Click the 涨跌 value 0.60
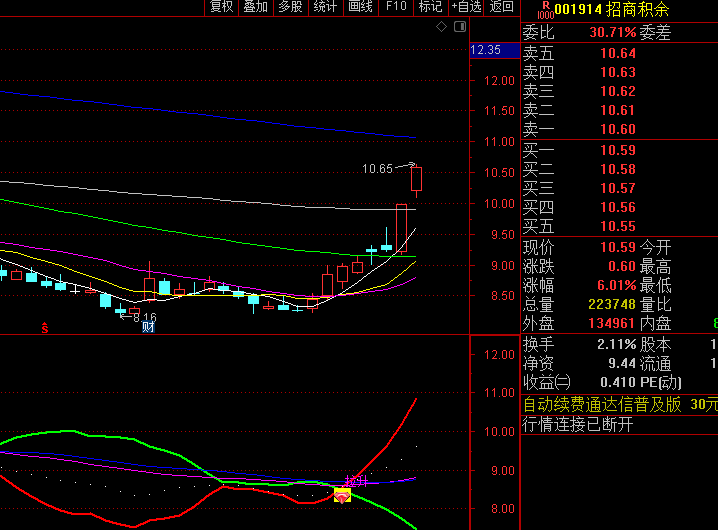This screenshot has width=718, height=530. coord(622,267)
